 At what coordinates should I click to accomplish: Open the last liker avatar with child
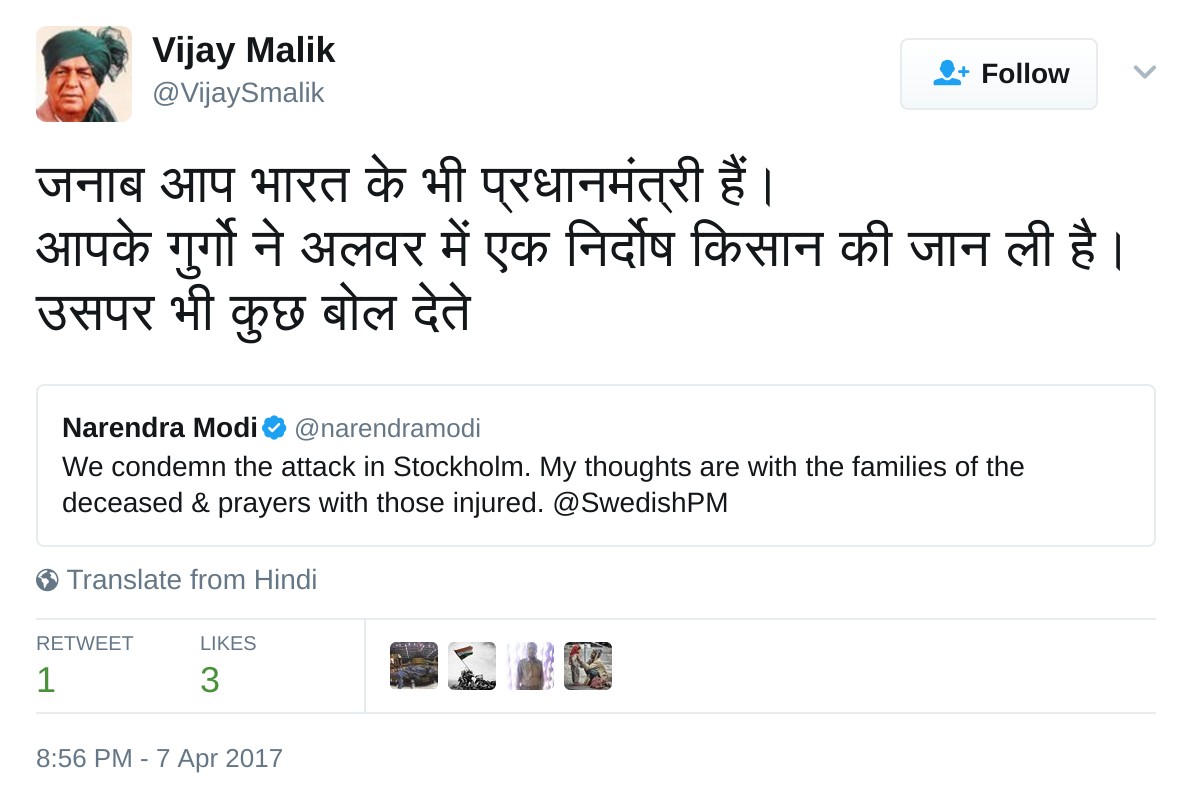588,666
